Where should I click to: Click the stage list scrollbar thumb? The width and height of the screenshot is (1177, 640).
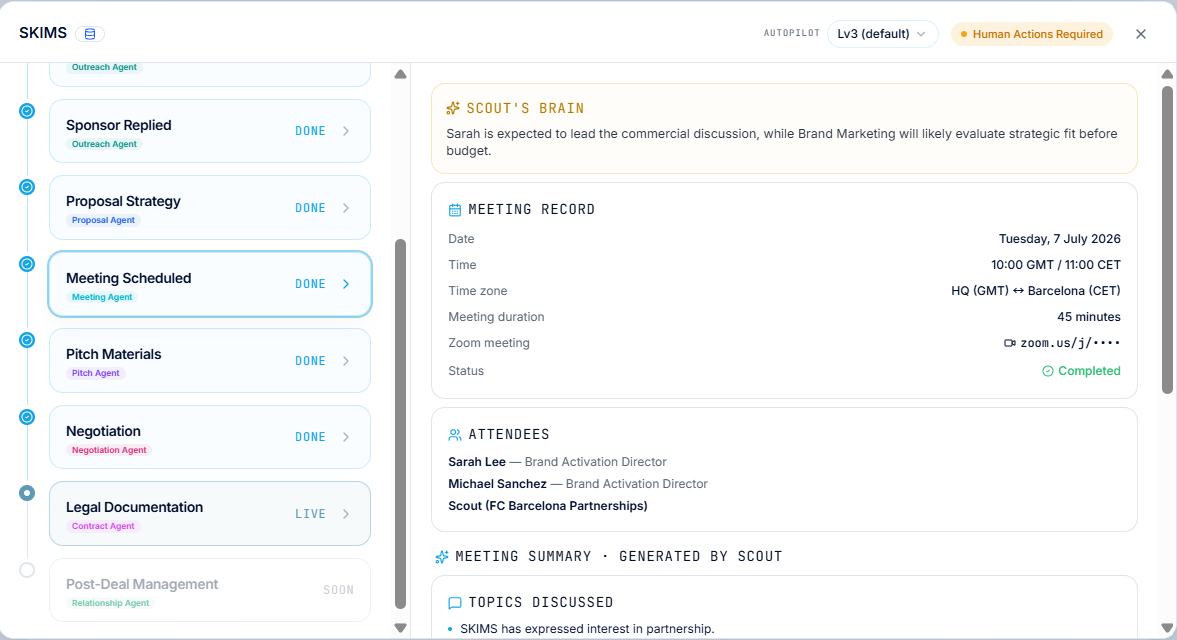coord(401,424)
